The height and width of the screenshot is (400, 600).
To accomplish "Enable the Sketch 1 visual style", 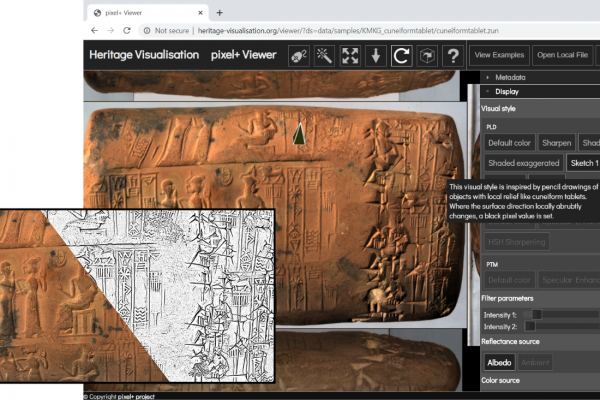I will (583, 162).
